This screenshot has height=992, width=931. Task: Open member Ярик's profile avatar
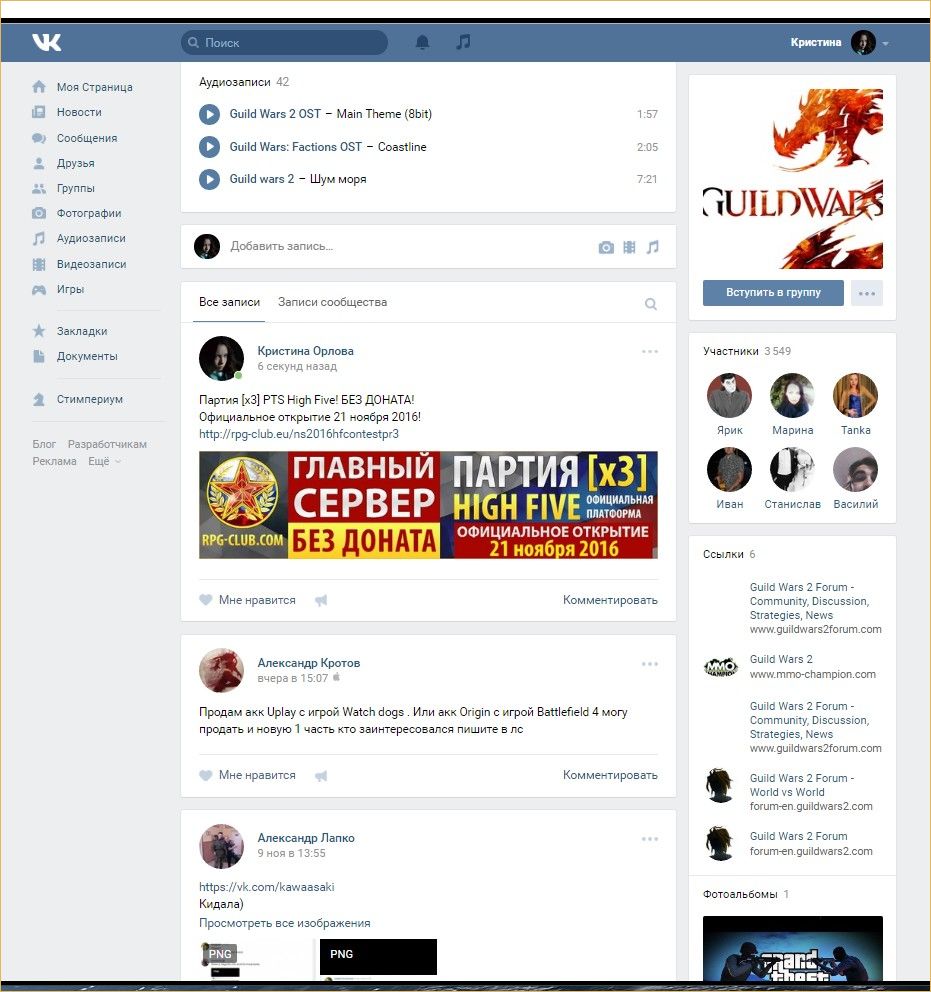(729, 395)
